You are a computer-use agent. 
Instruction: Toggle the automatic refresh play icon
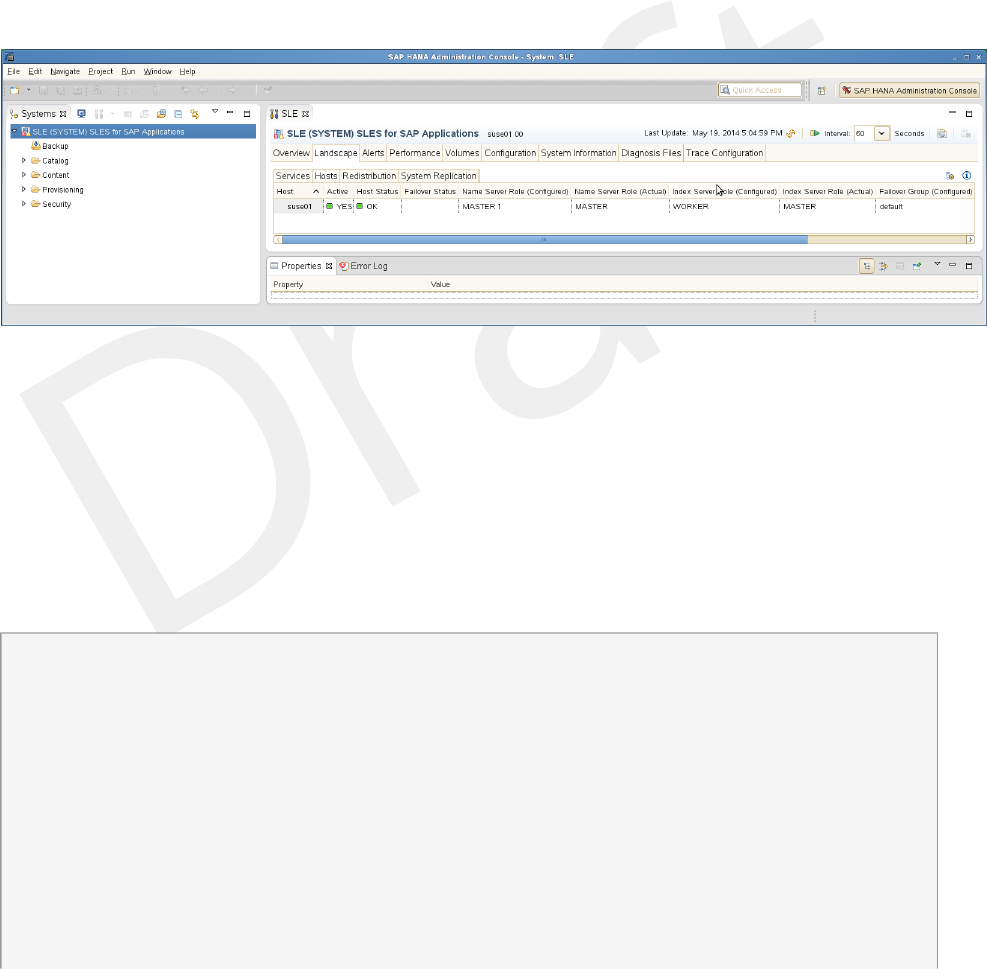(815, 133)
